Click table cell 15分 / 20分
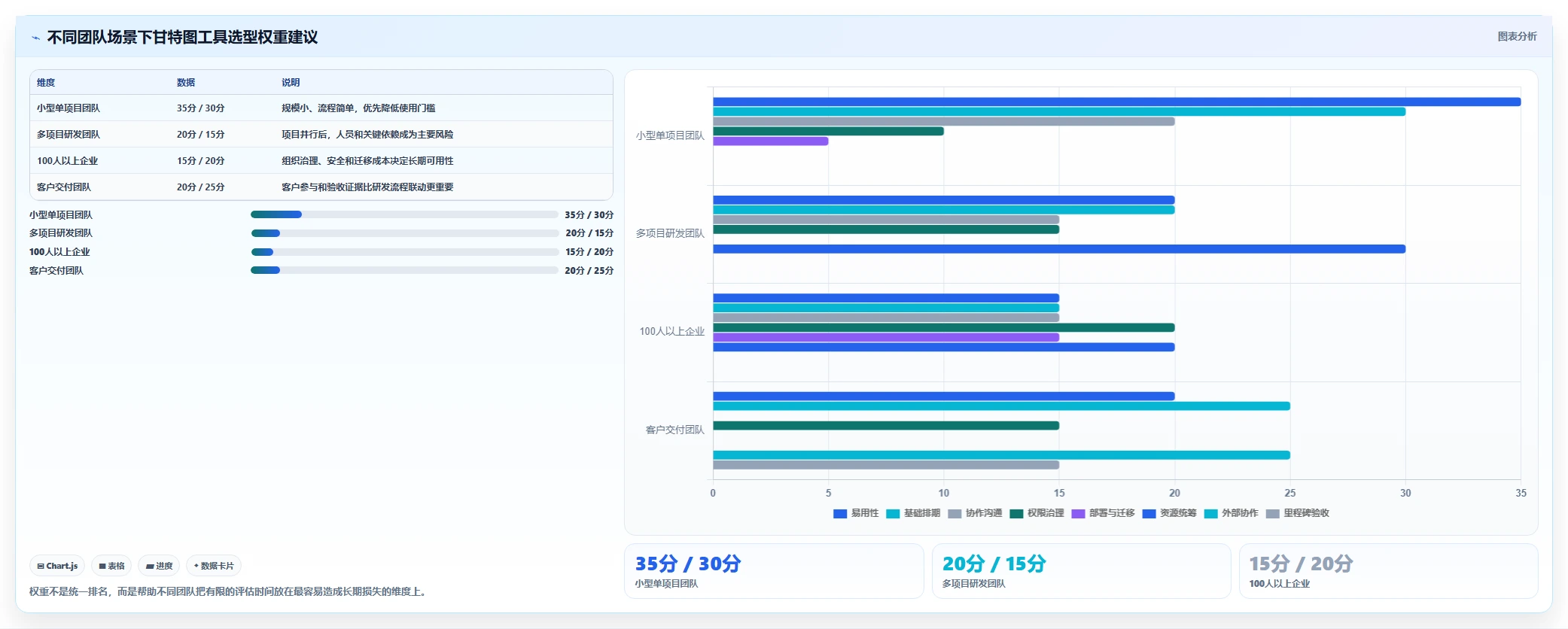 [200, 161]
